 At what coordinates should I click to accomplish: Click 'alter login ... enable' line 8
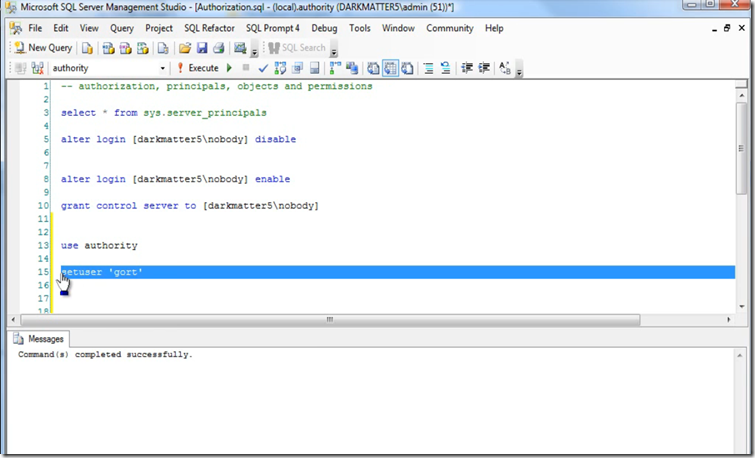(x=176, y=179)
